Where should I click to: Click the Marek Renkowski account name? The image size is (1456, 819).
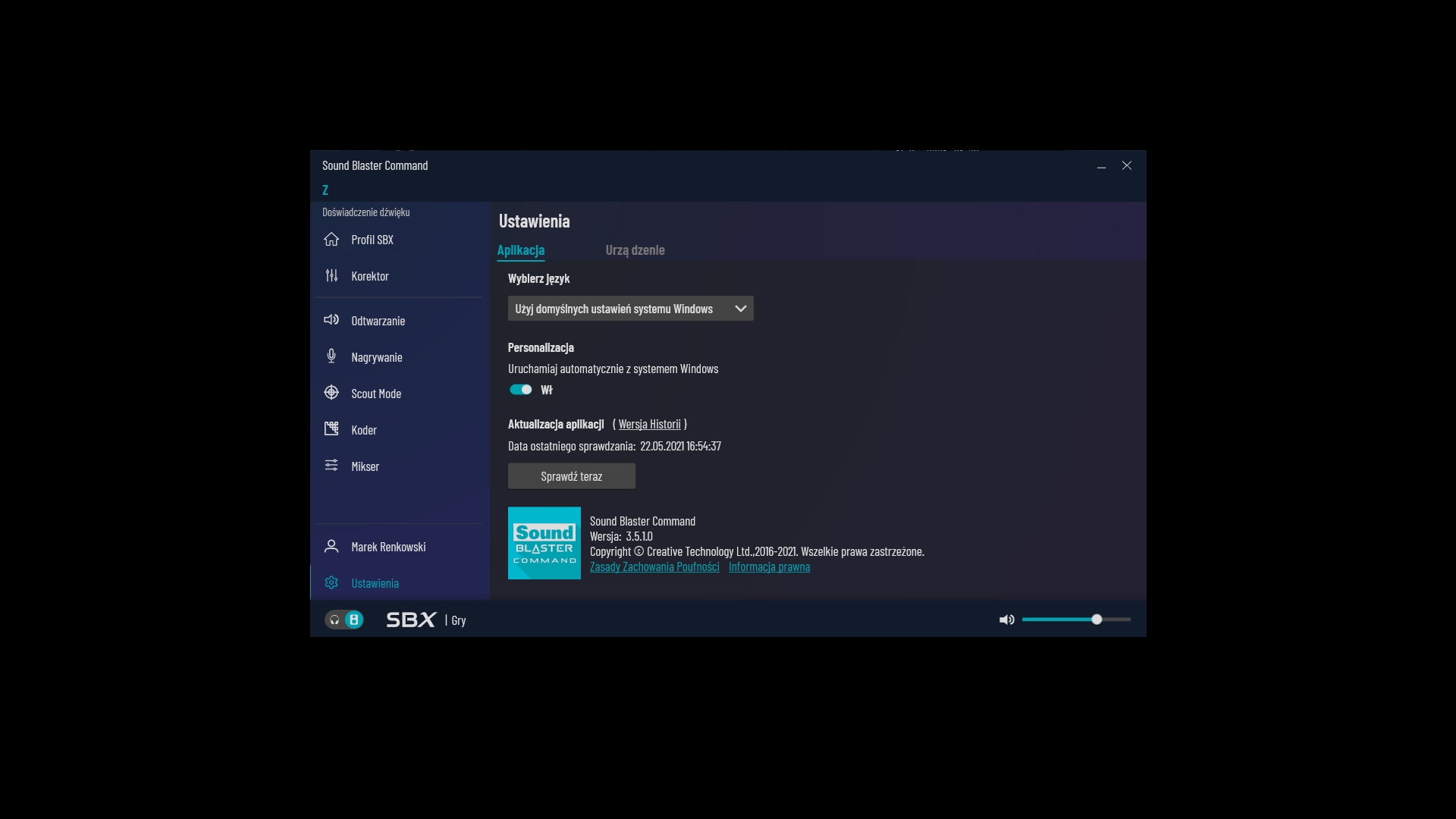point(388,547)
